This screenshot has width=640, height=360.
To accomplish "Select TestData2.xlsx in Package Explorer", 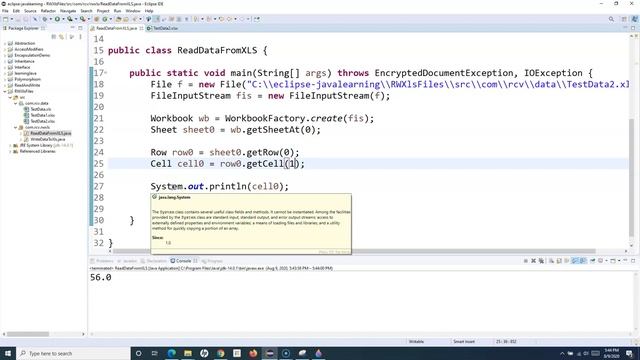I will (x=42, y=121).
